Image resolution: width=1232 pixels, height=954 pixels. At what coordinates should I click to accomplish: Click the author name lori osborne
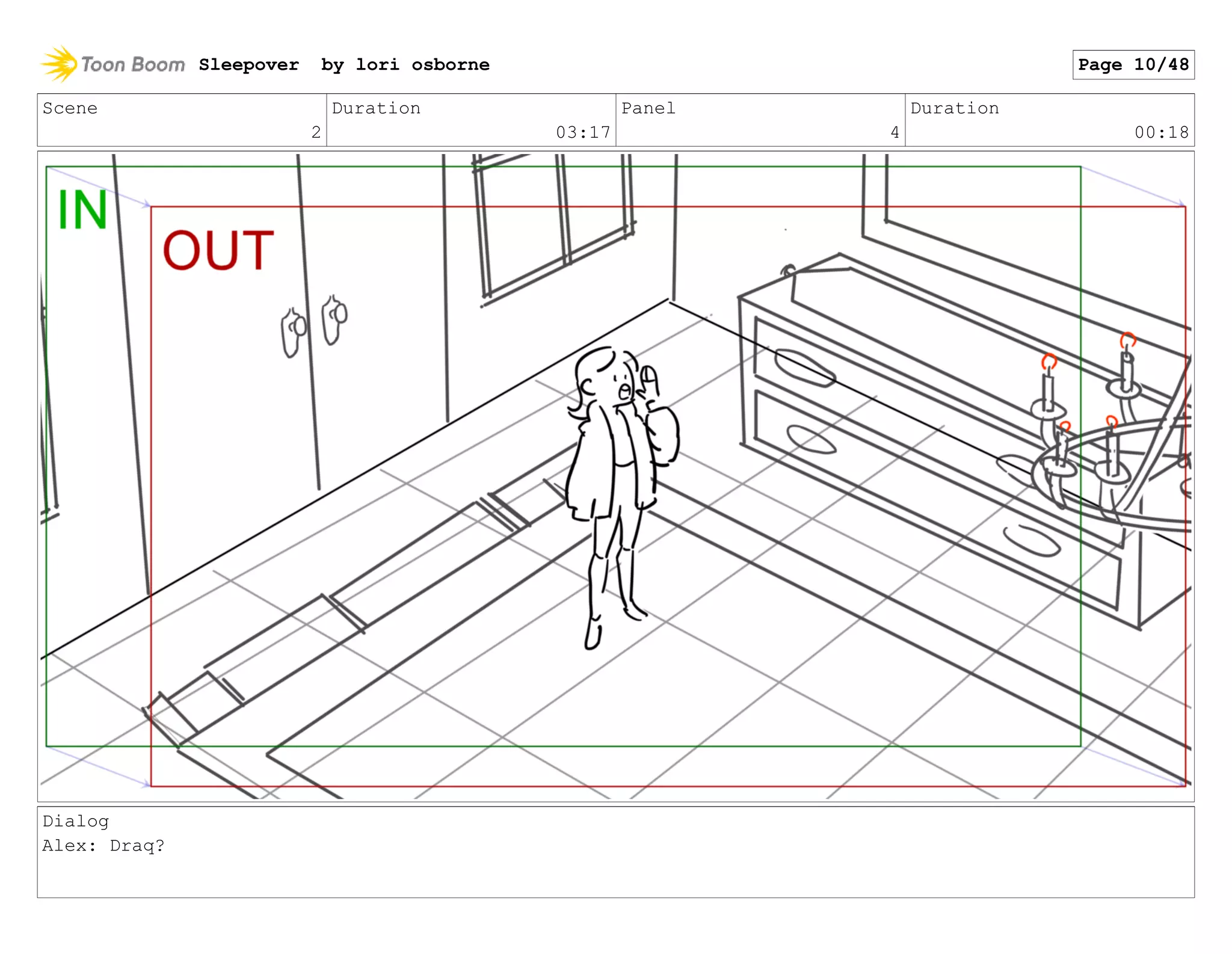422,64
